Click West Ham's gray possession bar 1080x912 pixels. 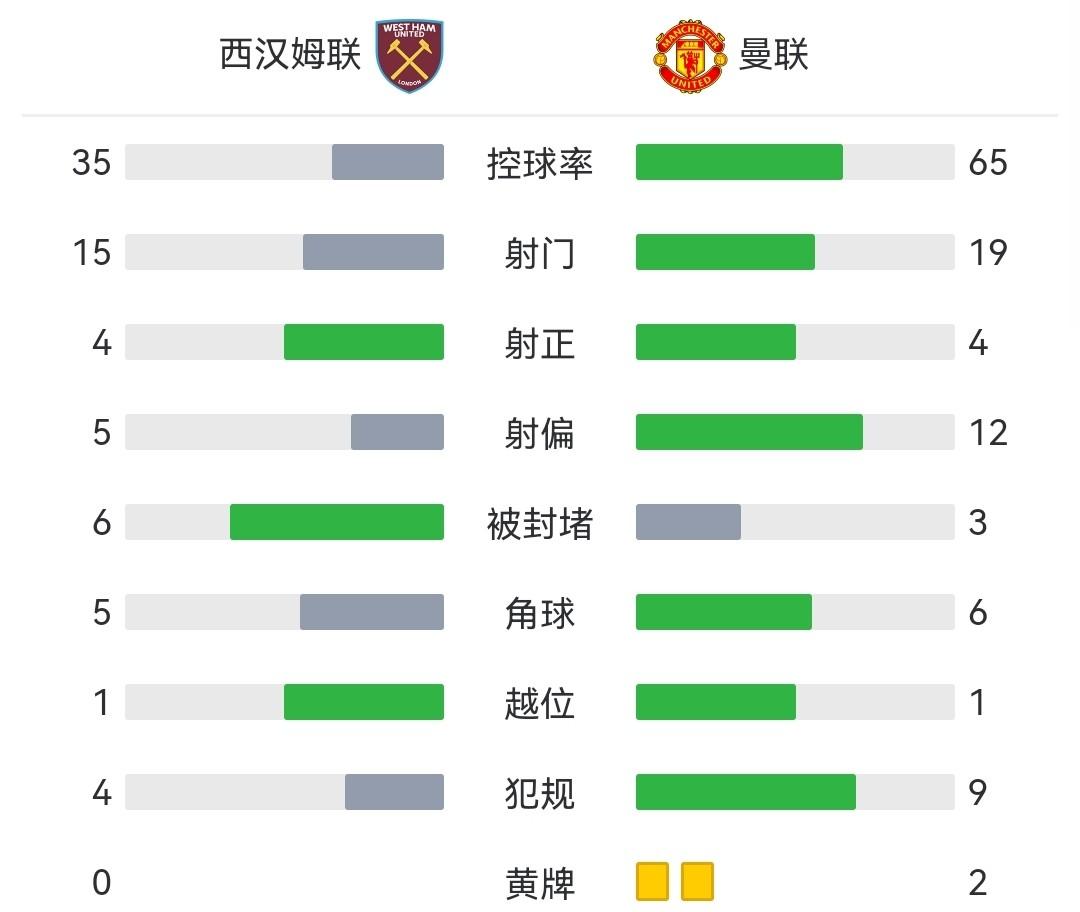388,162
